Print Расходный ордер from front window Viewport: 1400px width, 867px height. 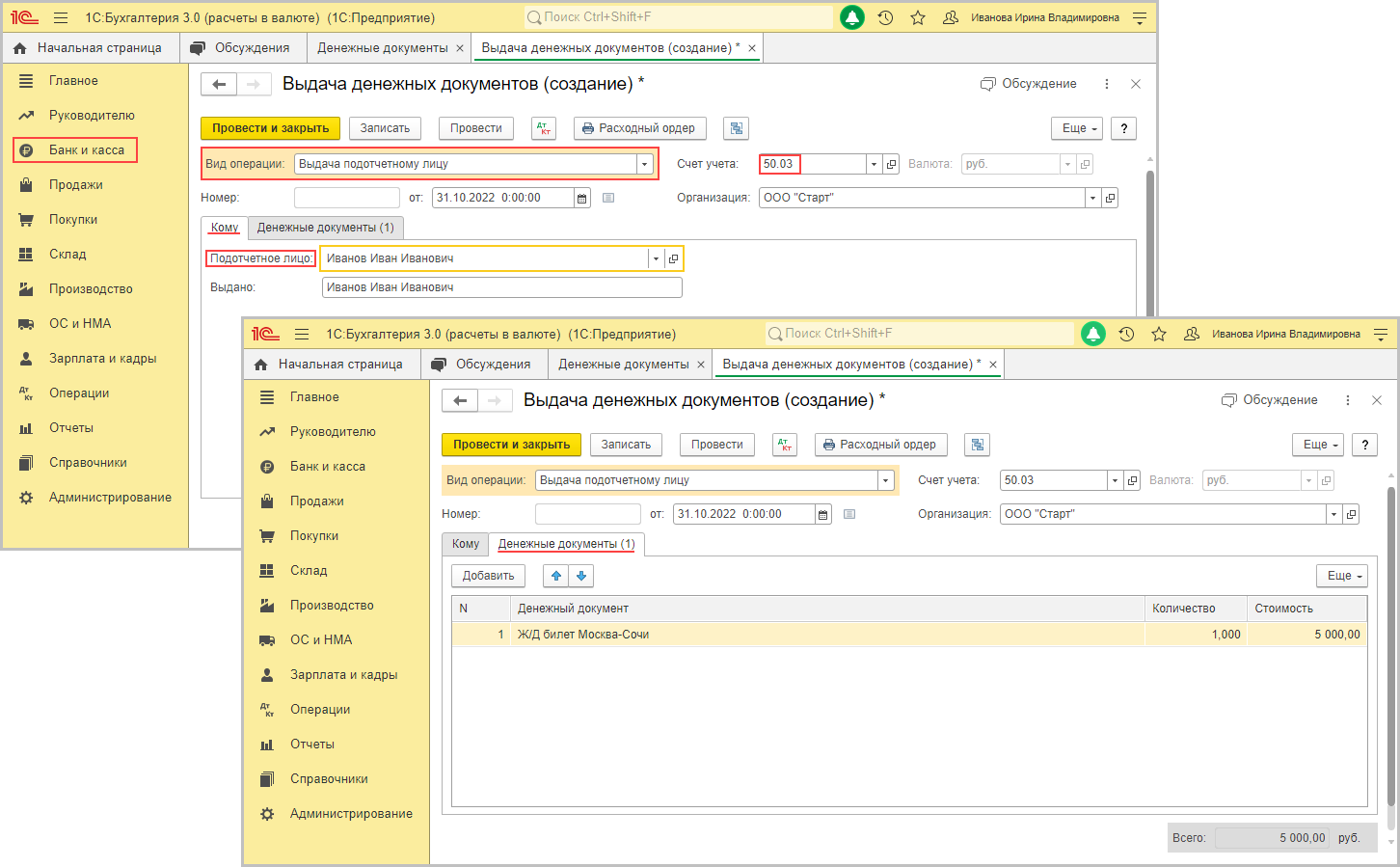click(881, 445)
